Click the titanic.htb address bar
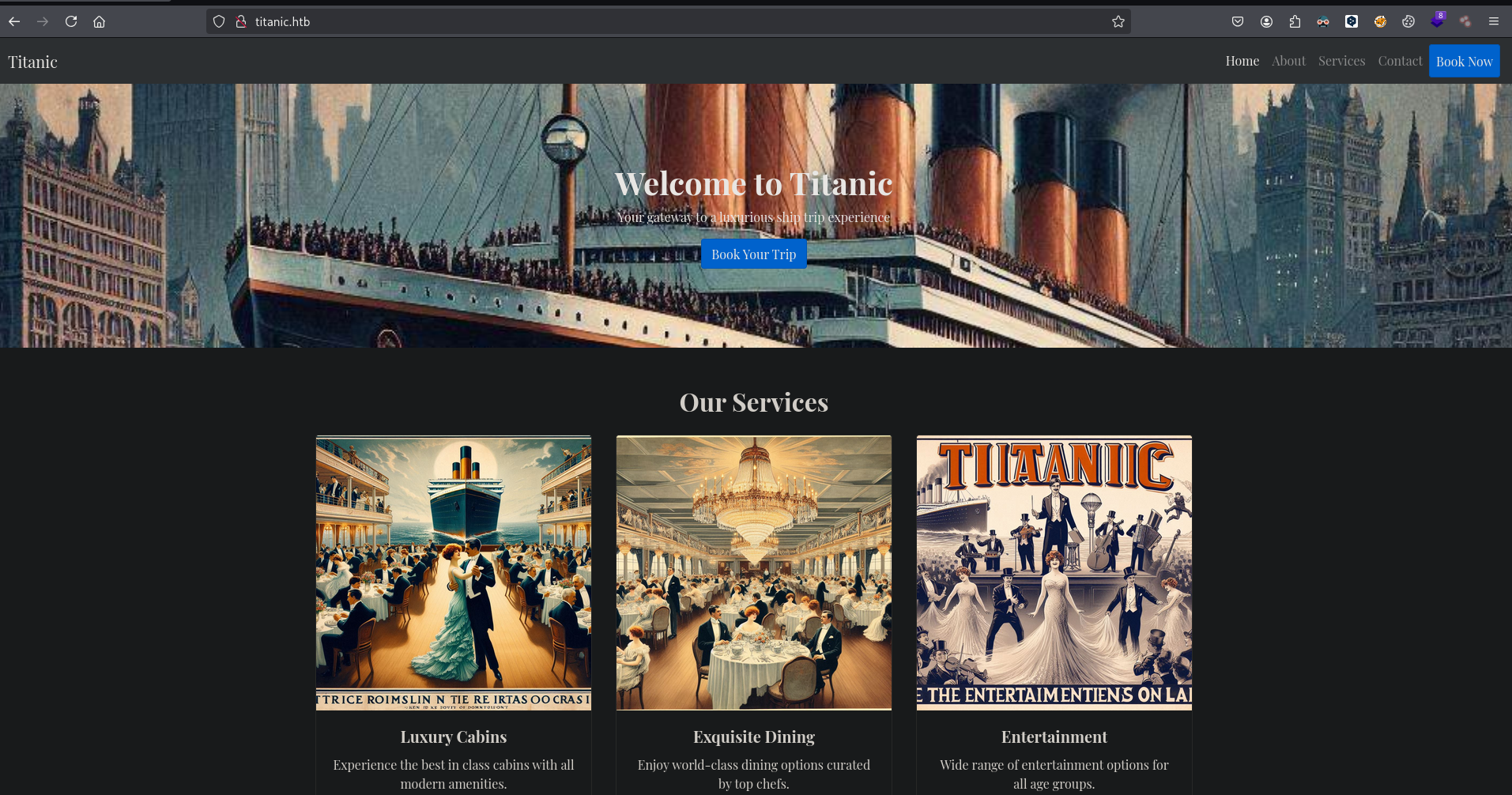The width and height of the screenshot is (1512, 795). 632,21
